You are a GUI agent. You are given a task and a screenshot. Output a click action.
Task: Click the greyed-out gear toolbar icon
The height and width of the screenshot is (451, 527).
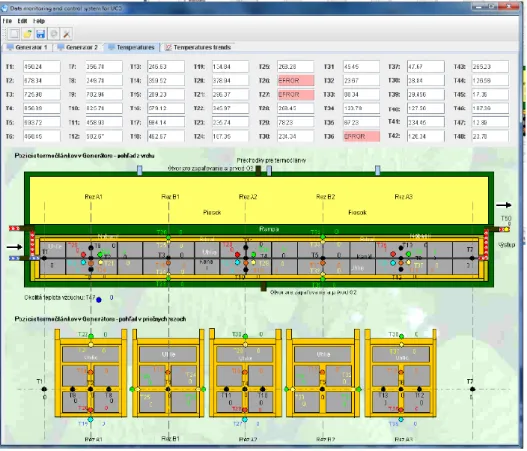(x=54, y=34)
